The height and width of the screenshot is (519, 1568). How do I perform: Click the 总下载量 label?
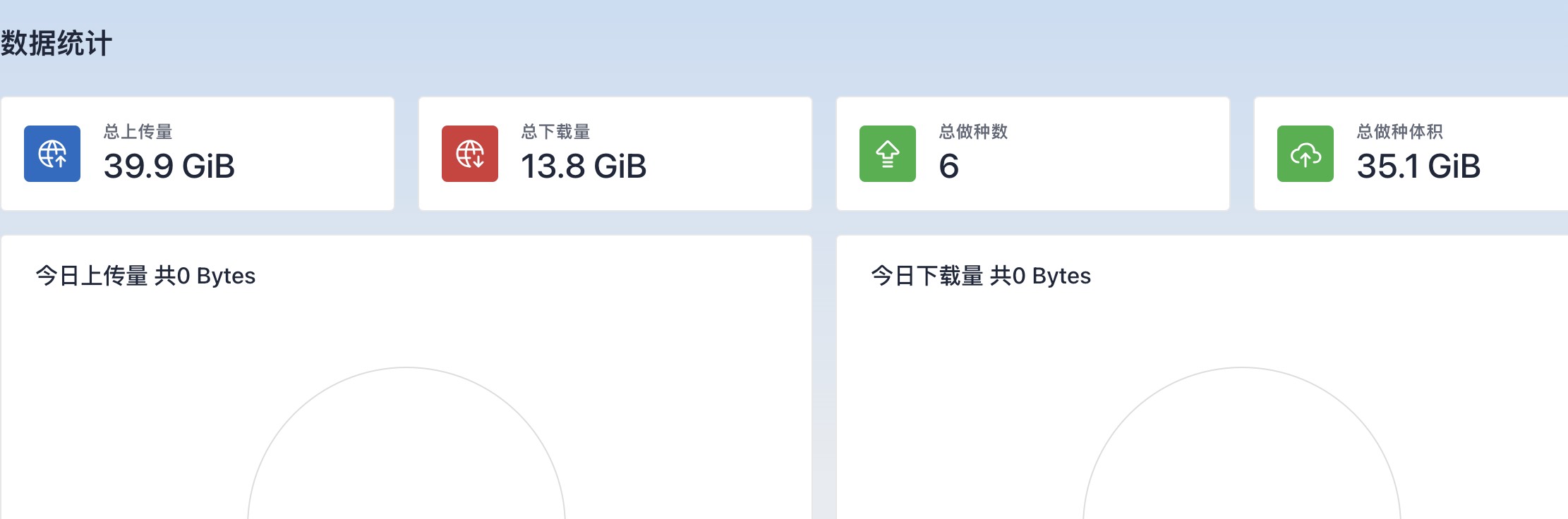coord(556,132)
